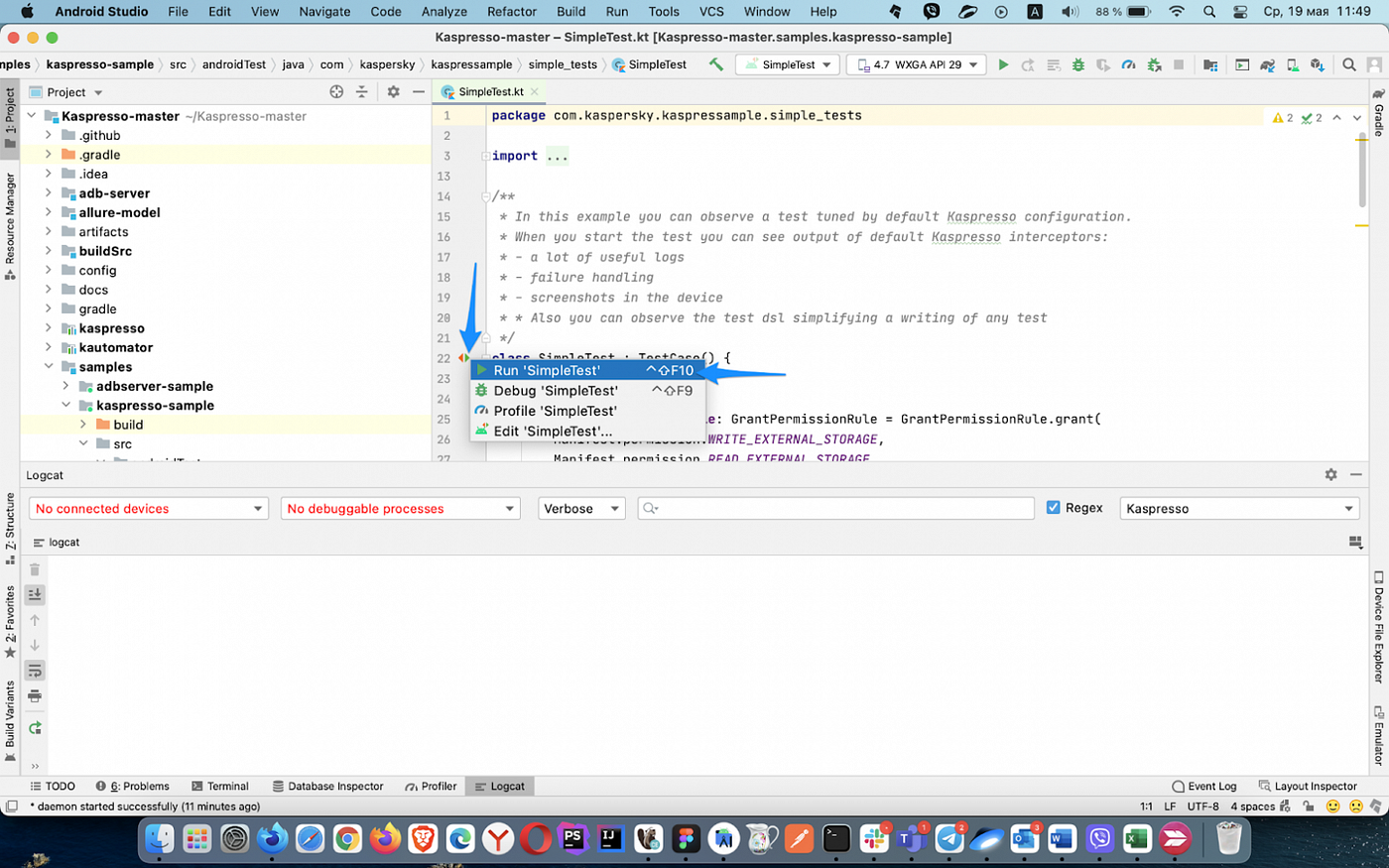Open the Layout Inspector
Image resolution: width=1389 pixels, height=868 pixels.
(x=1308, y=787)
